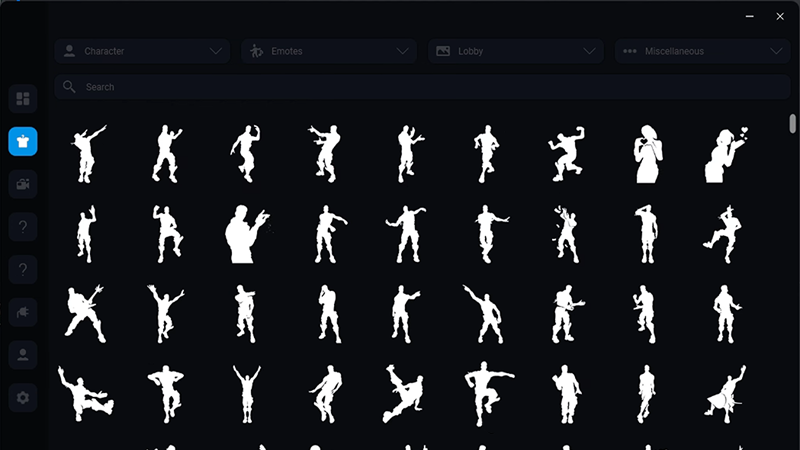Select the arms-out T-pose emote in second row

click(x=407, y=234)
